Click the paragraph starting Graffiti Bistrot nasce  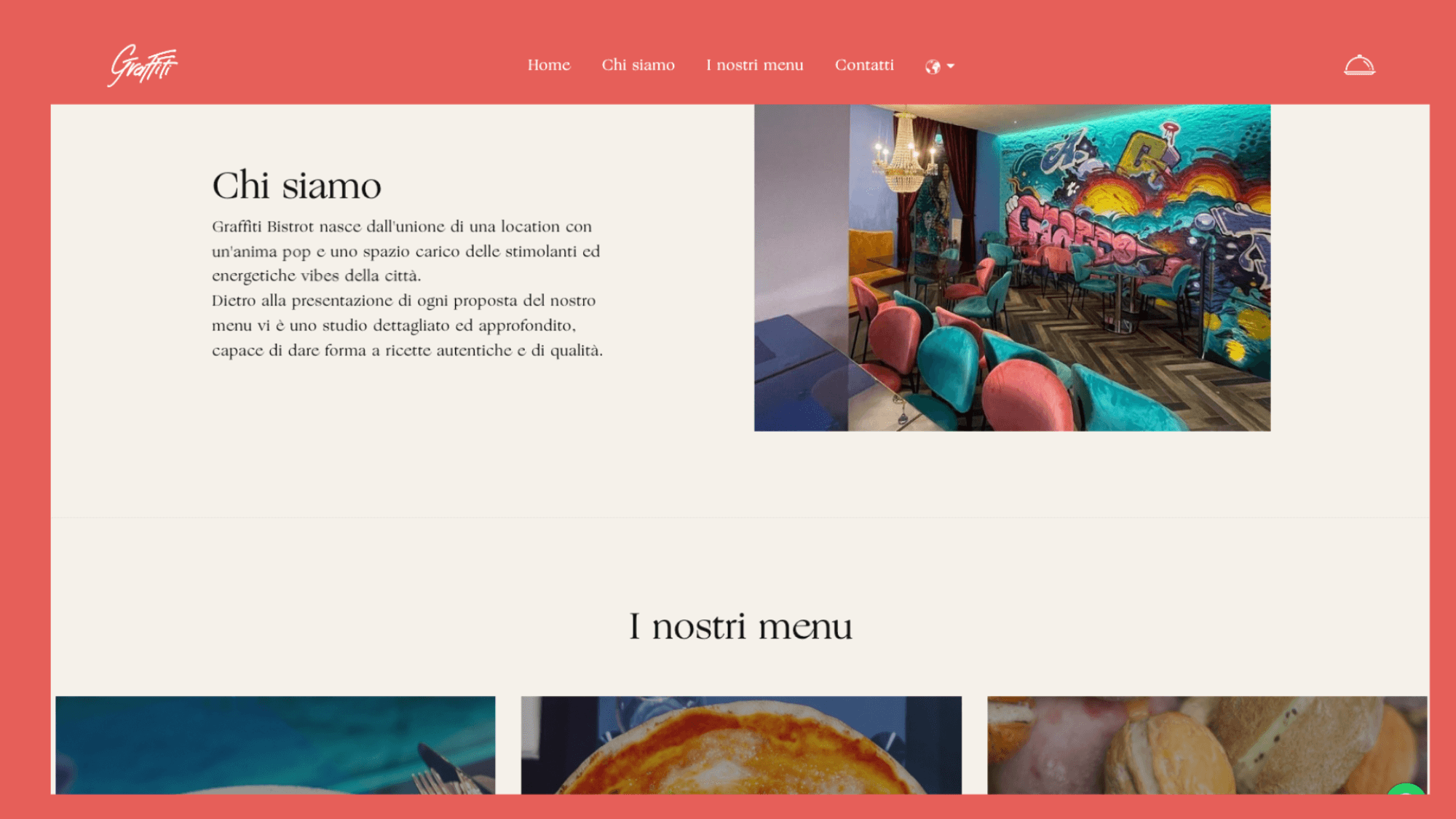pos(406,251)
